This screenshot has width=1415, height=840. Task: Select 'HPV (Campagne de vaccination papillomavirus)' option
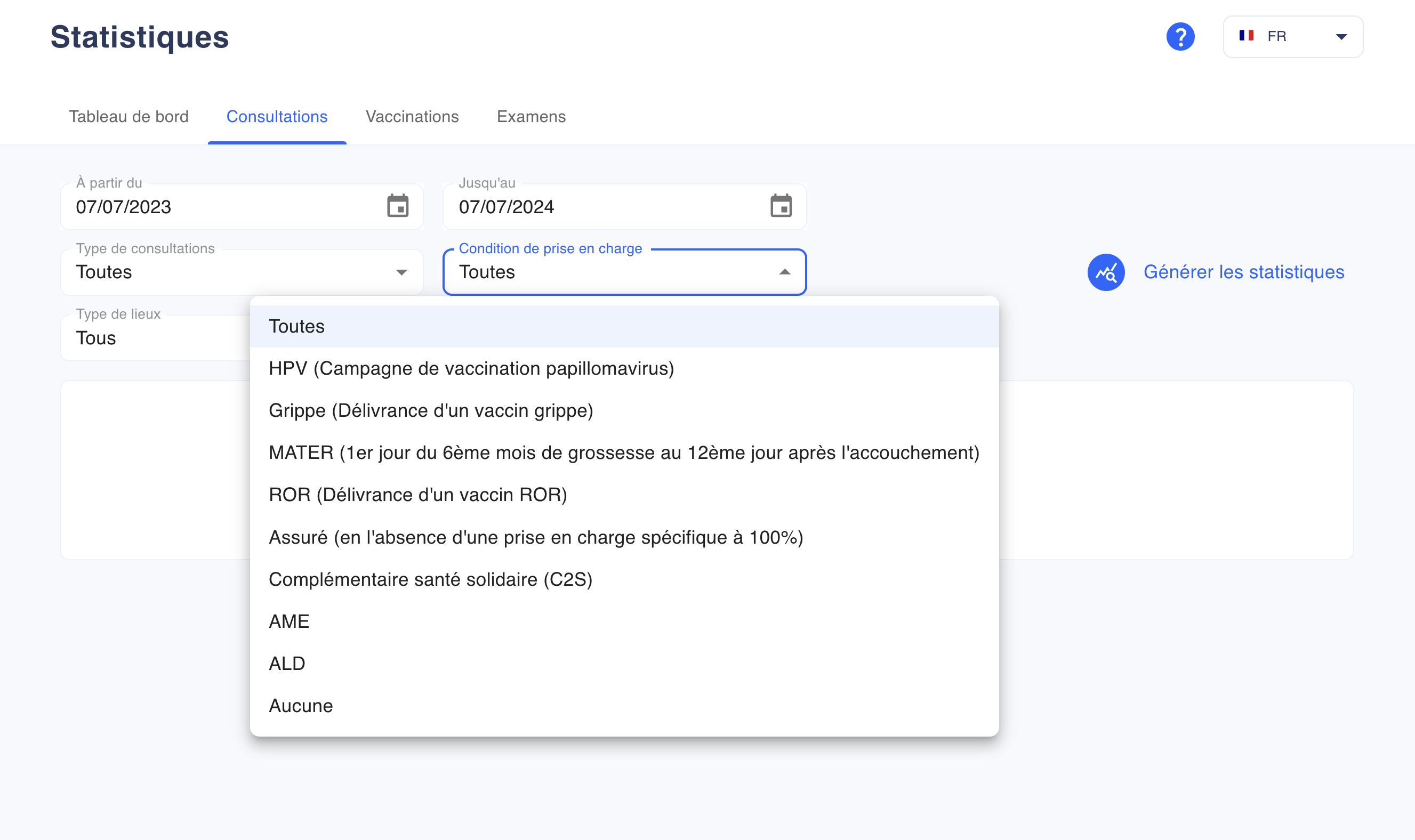click(x=624, y=368)
